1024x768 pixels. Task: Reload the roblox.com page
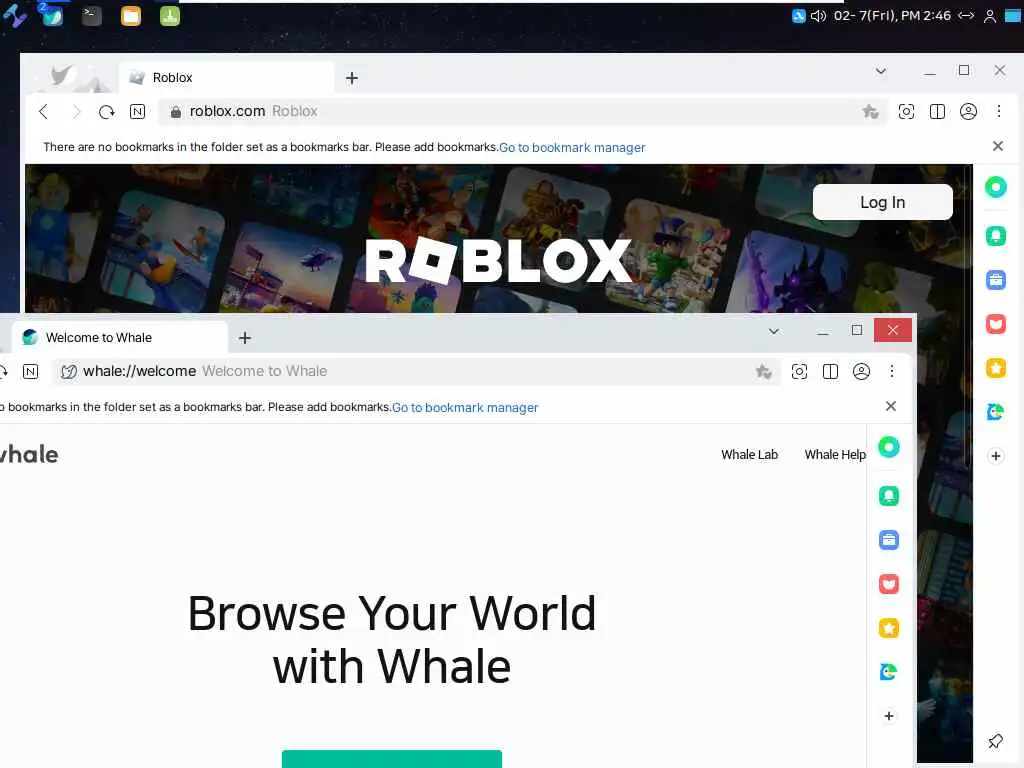tap(106, 112)
